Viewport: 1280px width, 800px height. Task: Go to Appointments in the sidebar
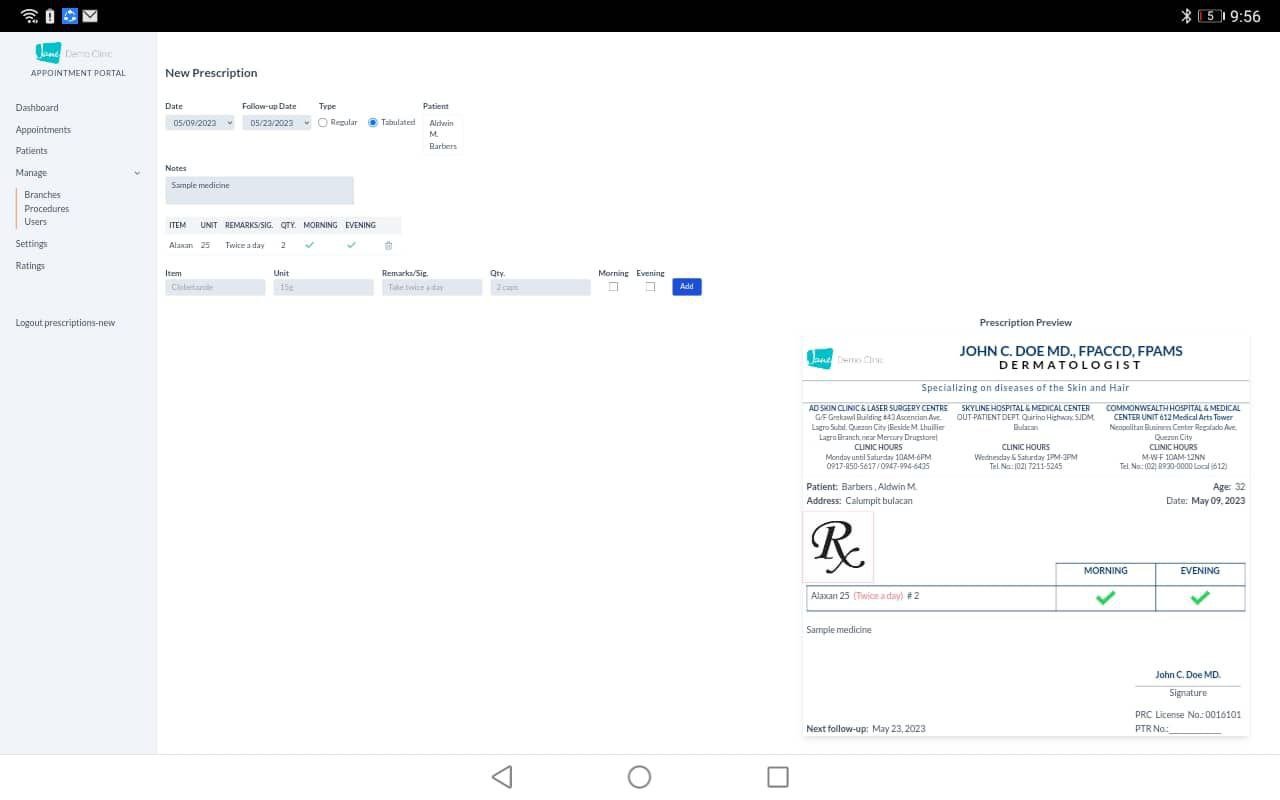pos(43,130)
